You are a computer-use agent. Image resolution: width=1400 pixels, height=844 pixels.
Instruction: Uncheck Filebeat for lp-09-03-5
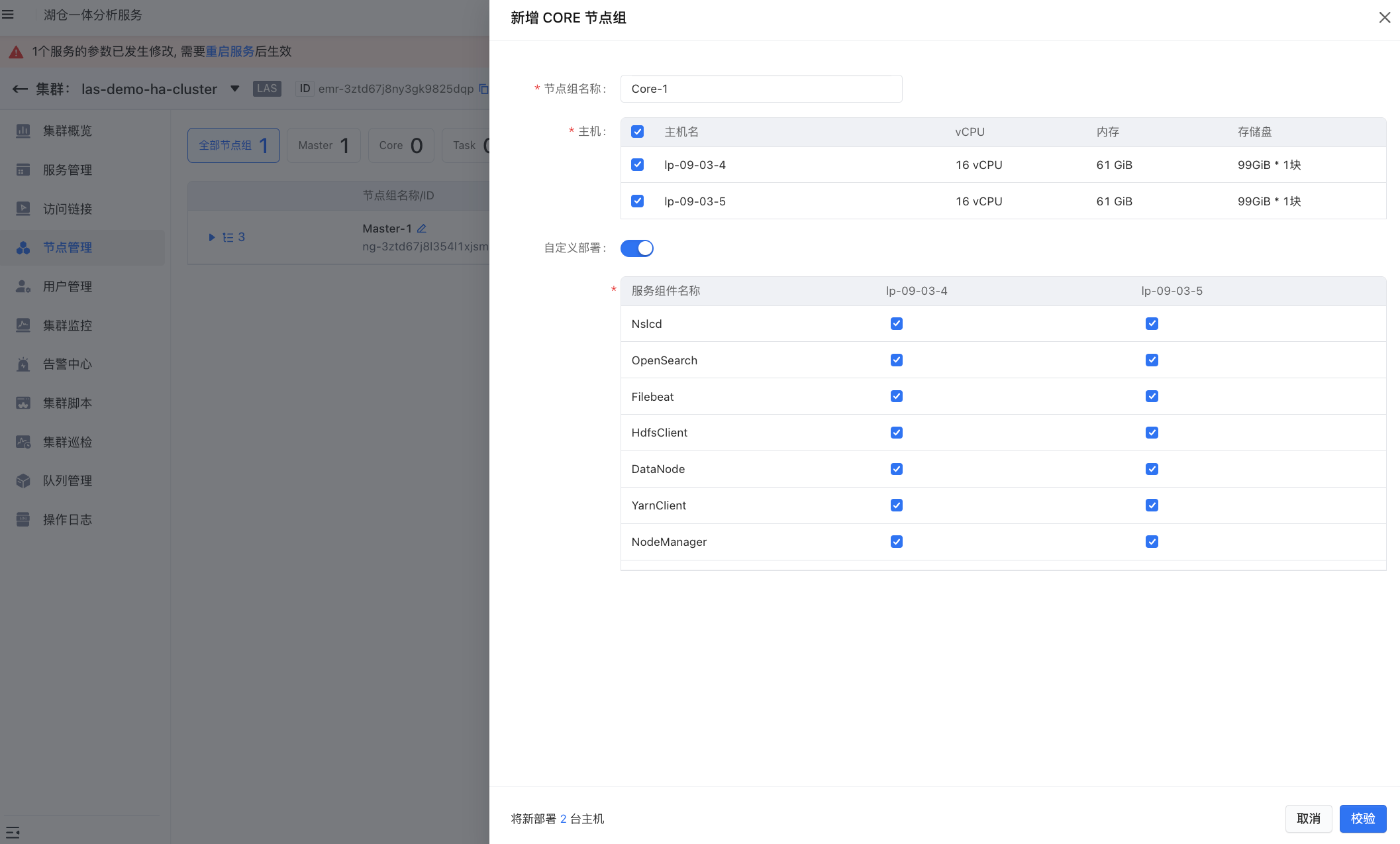1152,396
